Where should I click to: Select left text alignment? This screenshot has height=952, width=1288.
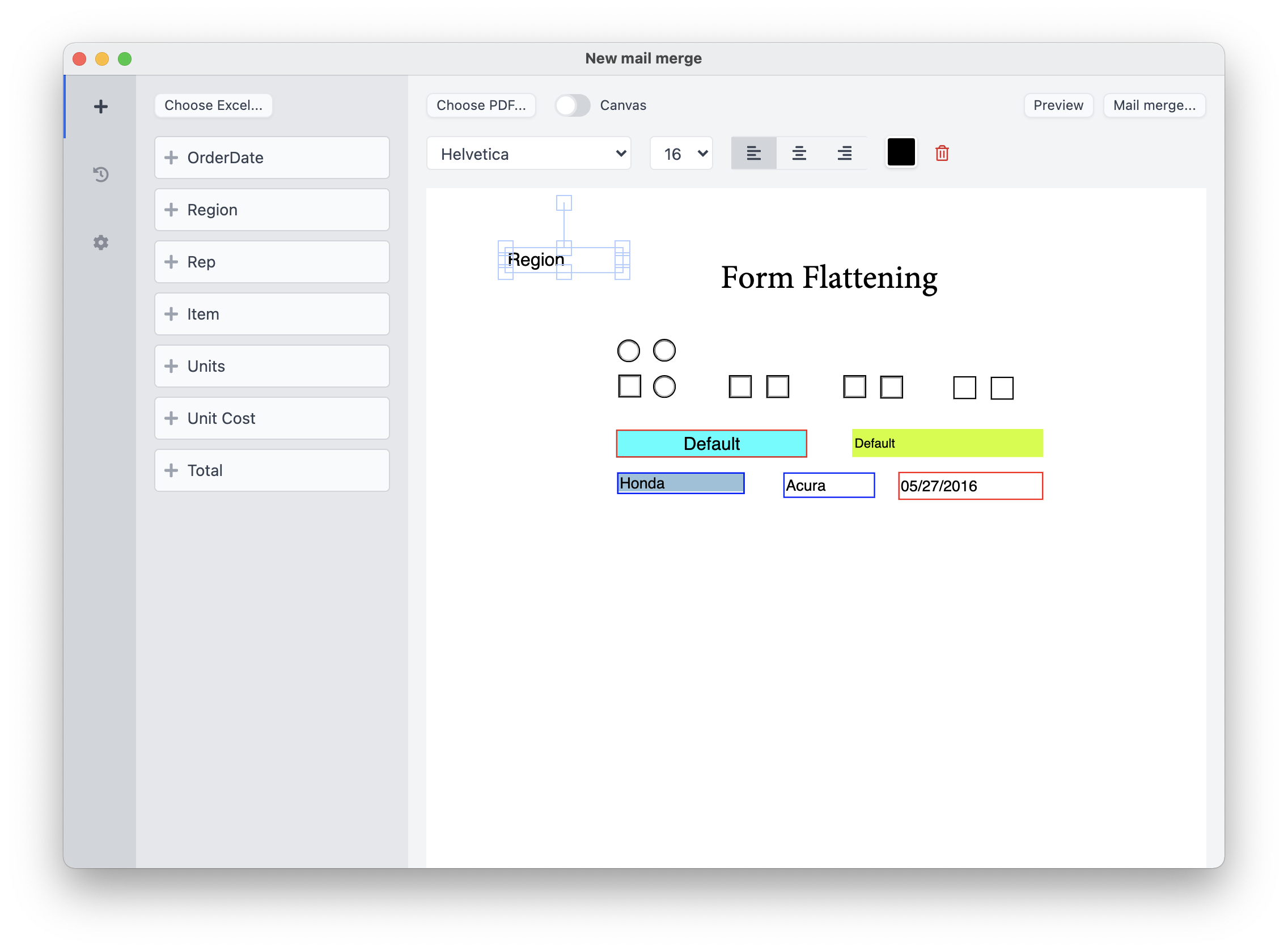(753, 154)
